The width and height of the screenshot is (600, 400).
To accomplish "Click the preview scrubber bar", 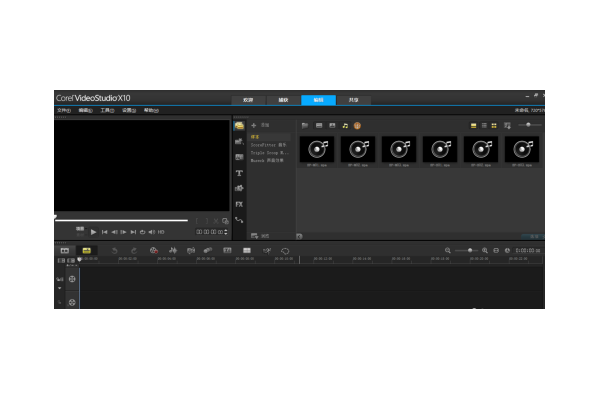I will coord(122,220).
